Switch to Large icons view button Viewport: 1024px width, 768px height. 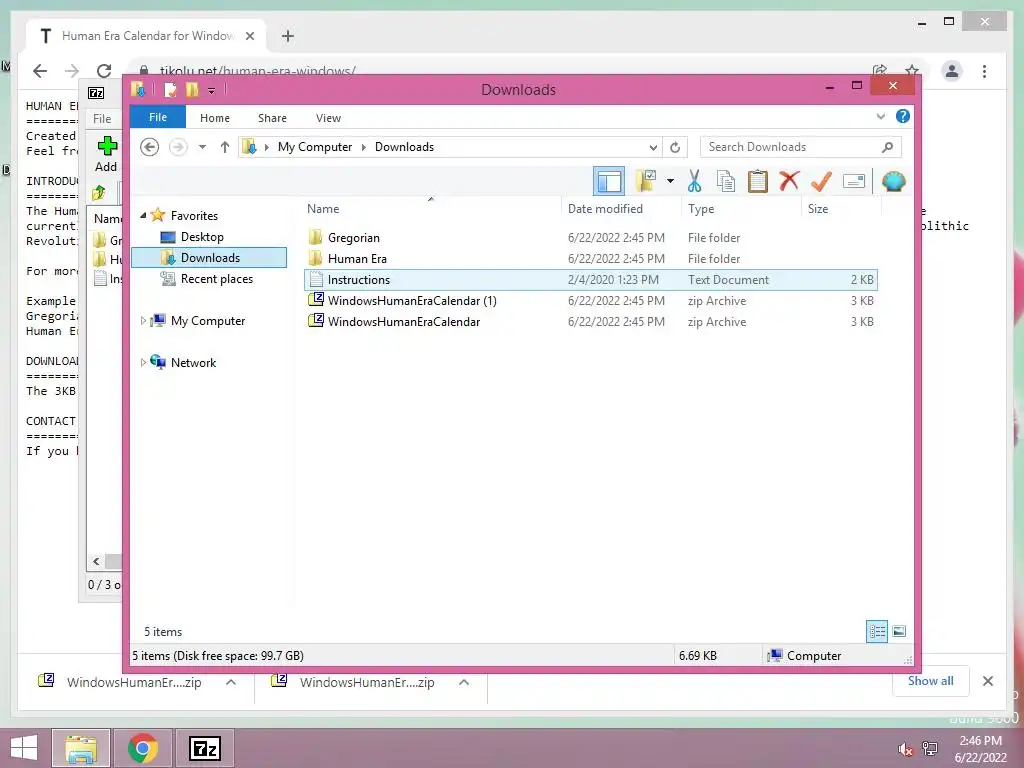[x=899, y=631]
